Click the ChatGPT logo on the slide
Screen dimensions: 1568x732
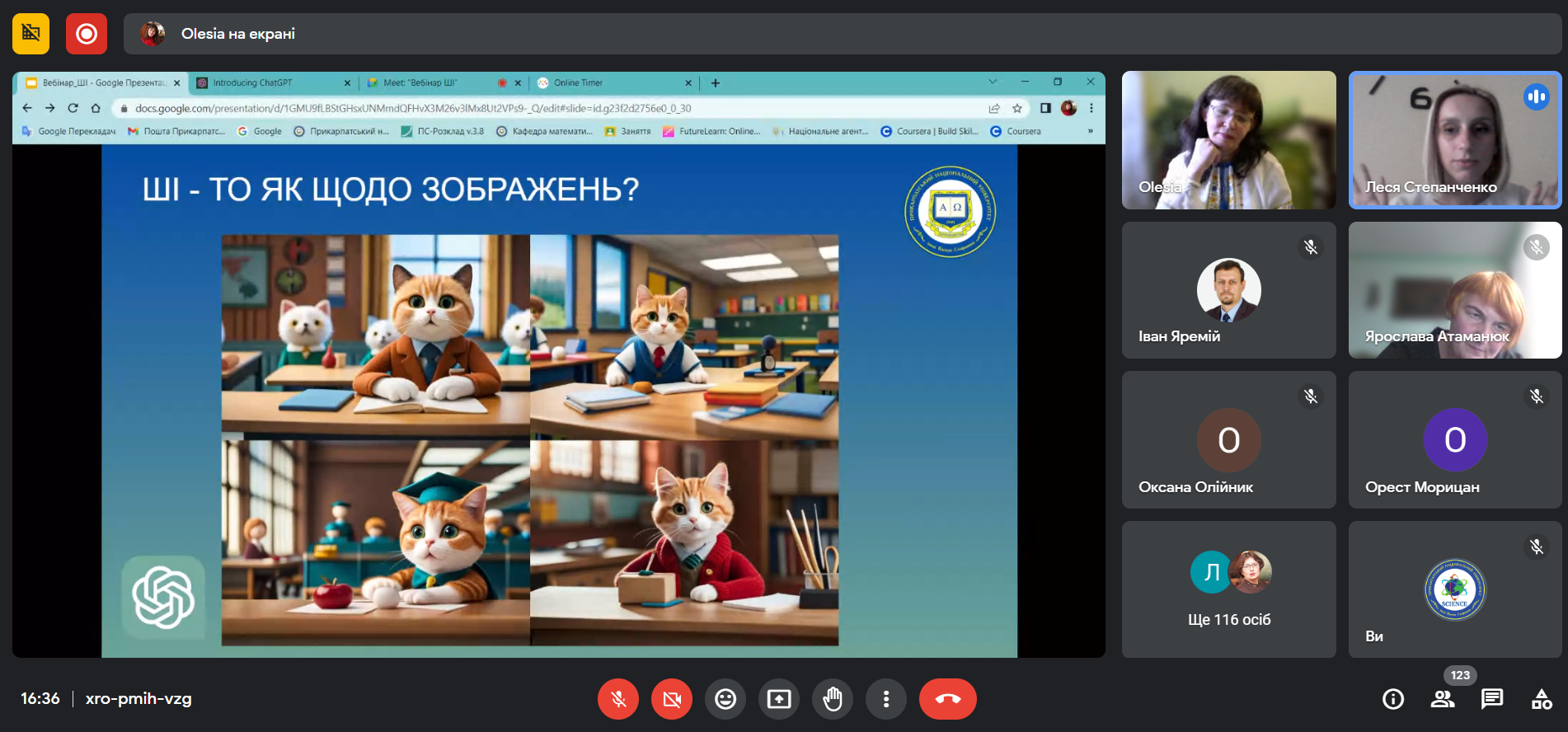pyautogui.click(x=164, y=597)
